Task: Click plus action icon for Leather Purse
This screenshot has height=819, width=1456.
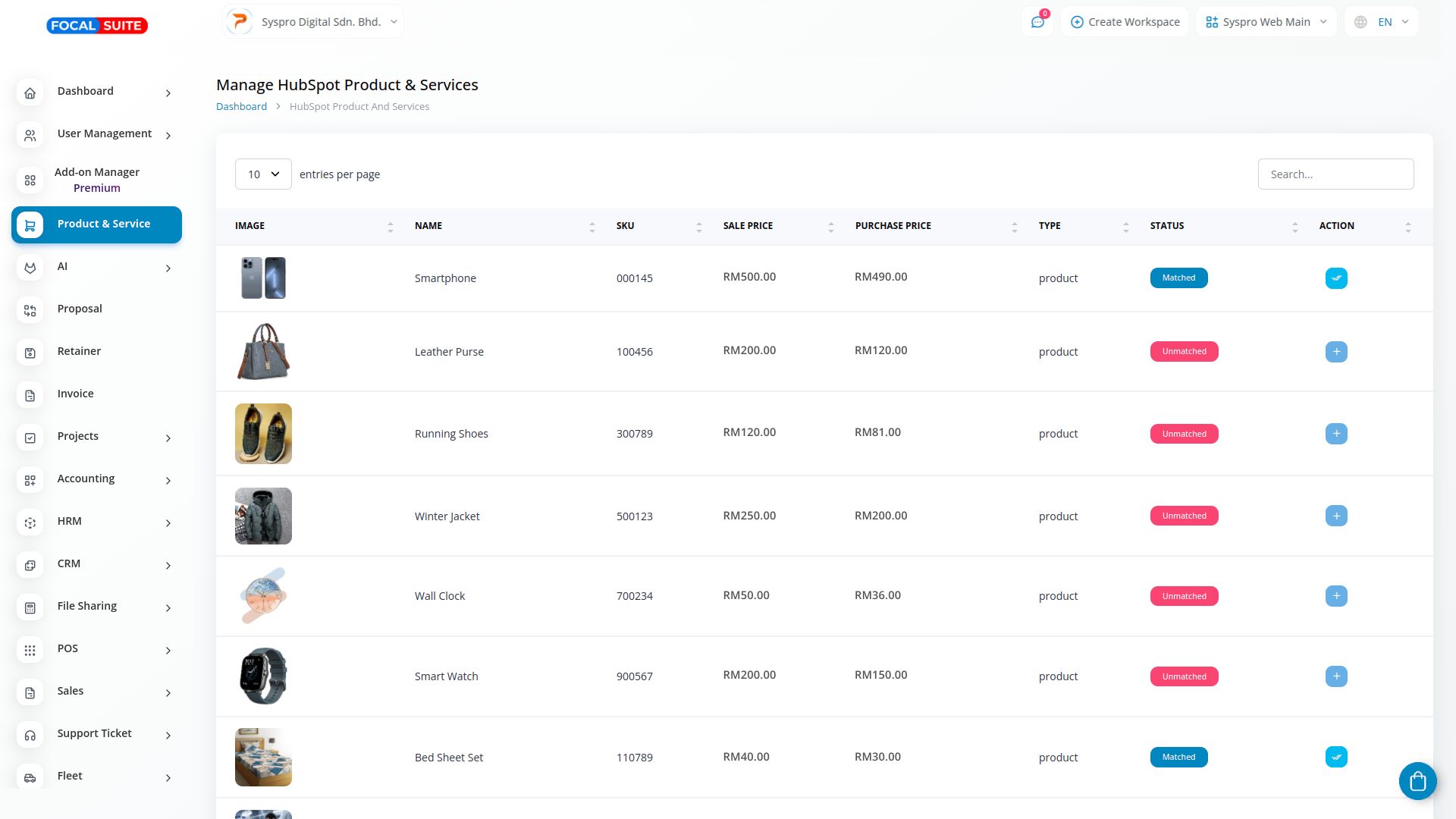Action: 1336,352
